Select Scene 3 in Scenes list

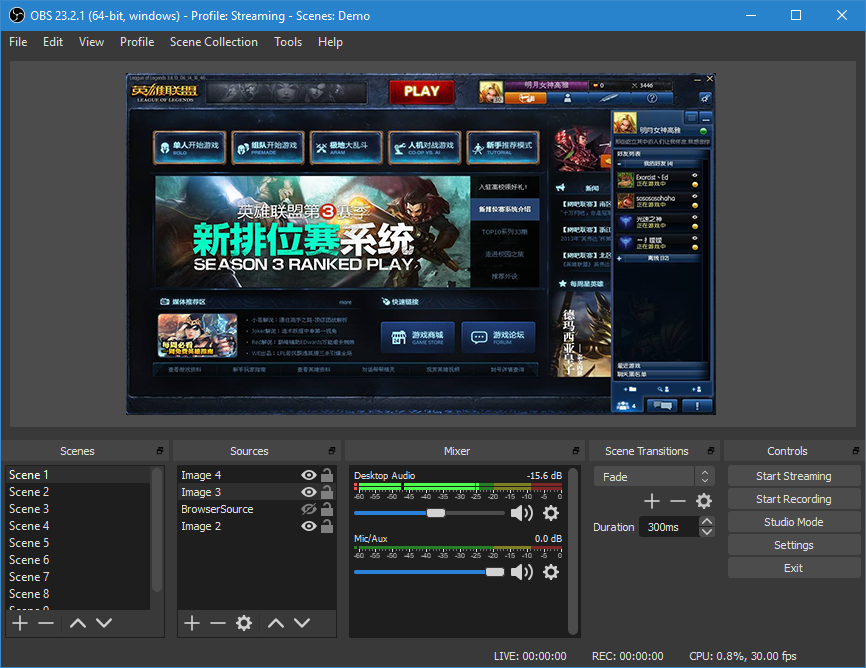pos(78,509)
